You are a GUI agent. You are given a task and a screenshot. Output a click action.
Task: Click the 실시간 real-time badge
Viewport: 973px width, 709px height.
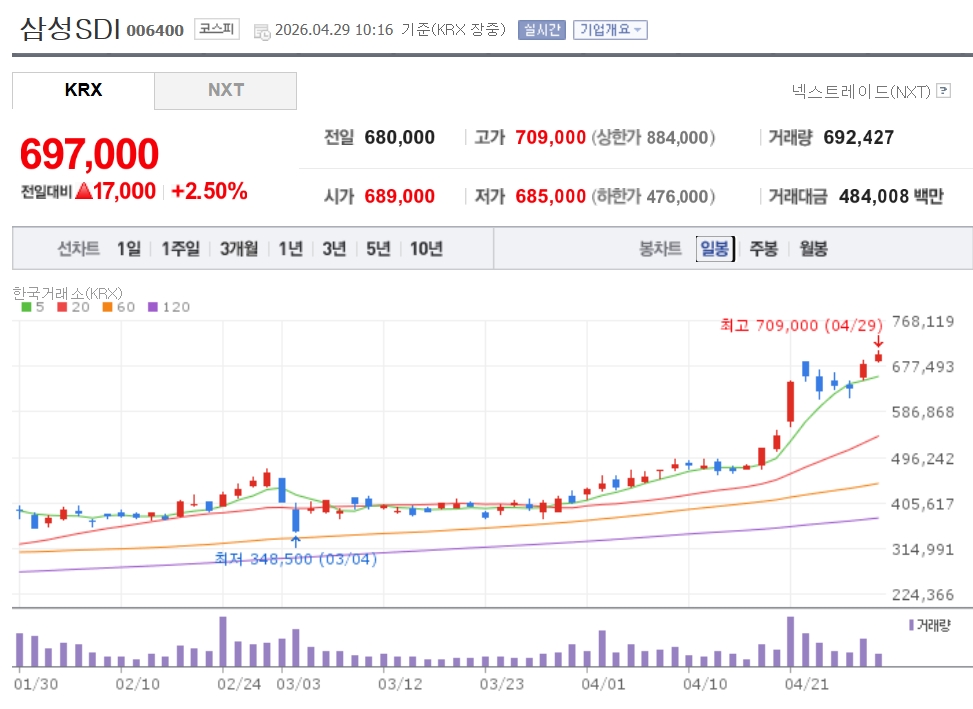pos(541,30)
